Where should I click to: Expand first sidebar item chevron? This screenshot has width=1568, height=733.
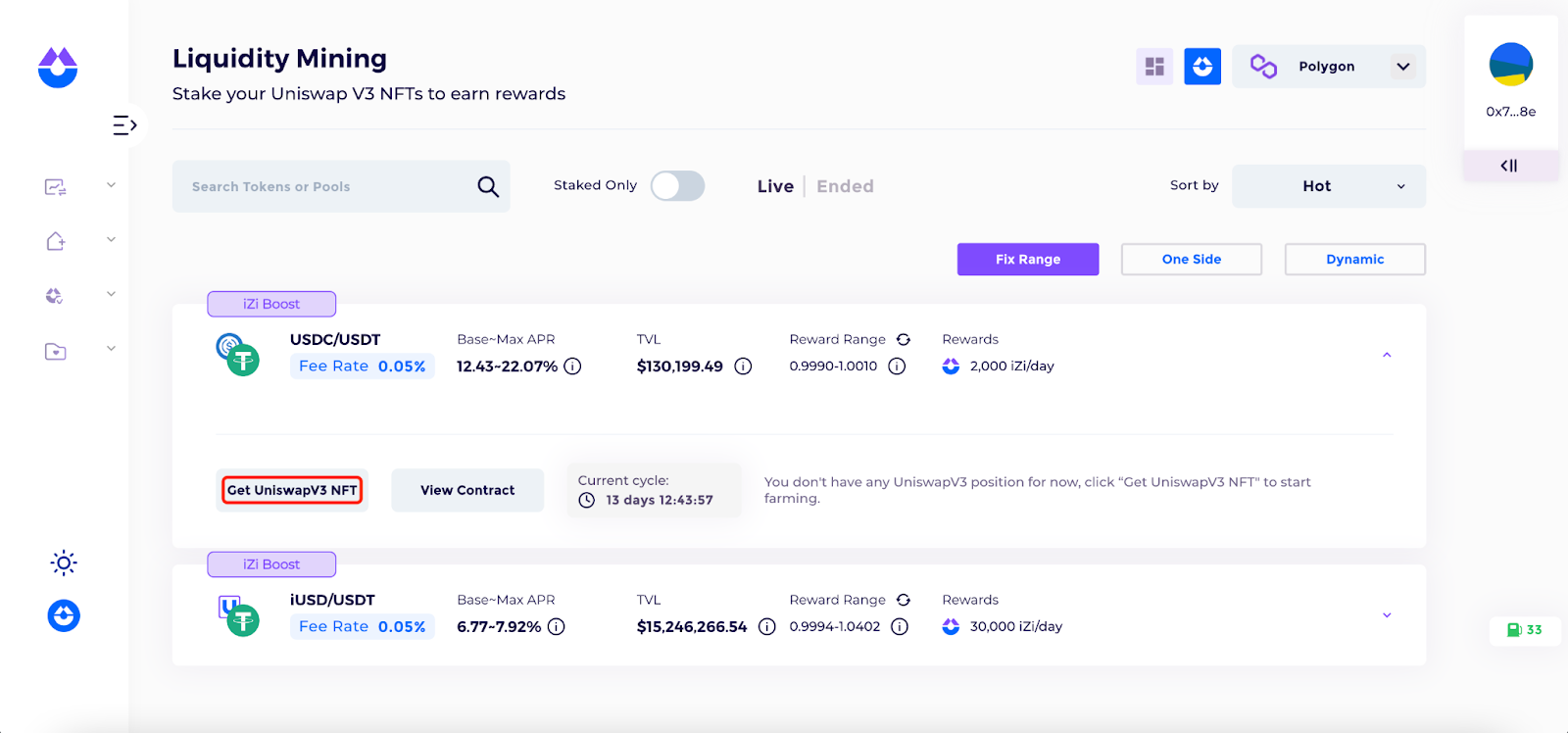tap(111, 185)
